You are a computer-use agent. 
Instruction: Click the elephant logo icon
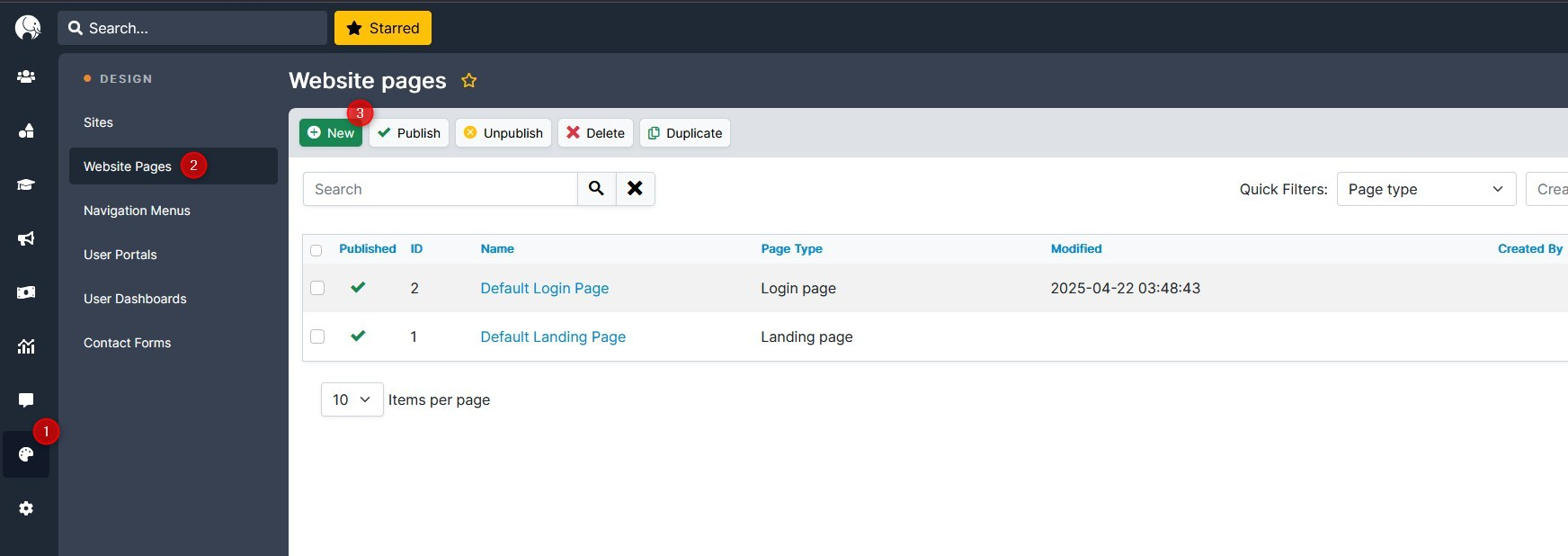(28, 28)
